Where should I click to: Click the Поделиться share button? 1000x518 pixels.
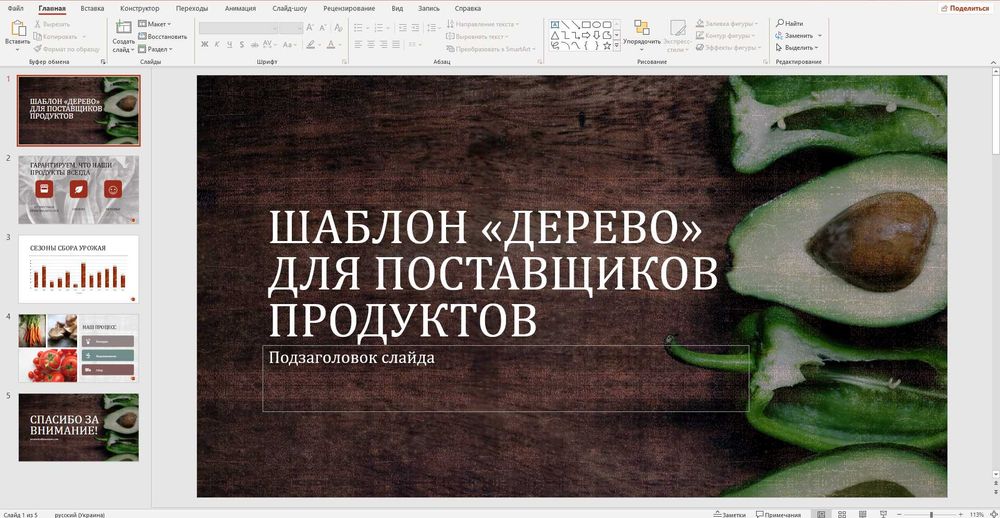[x=966, y=8]
